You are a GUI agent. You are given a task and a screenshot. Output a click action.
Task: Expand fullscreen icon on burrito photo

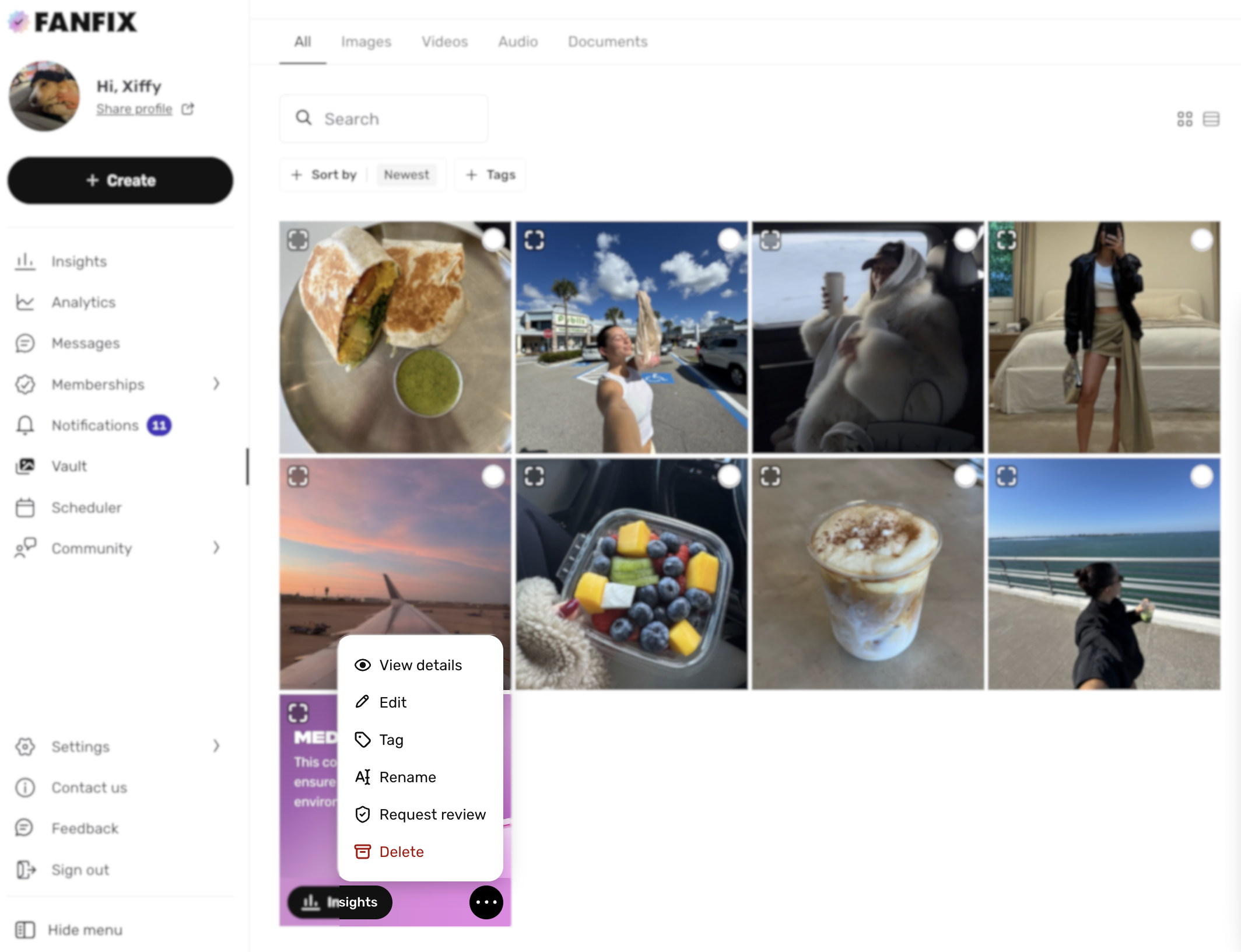[298, 240]
